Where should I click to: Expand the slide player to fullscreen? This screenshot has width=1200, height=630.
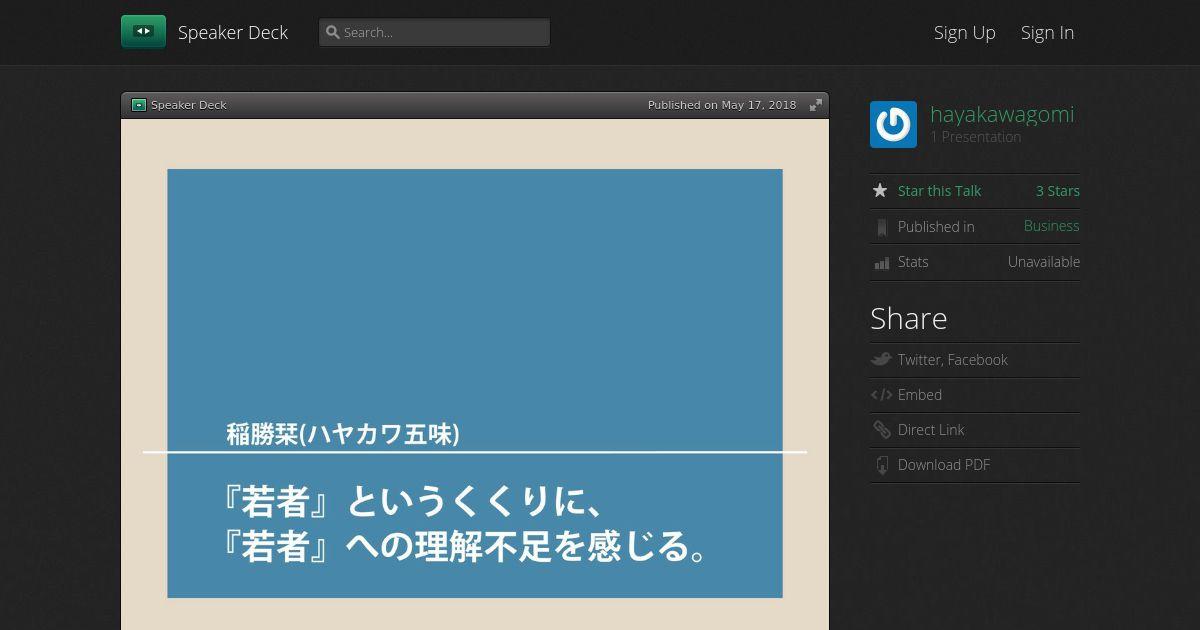coord(816,105)
